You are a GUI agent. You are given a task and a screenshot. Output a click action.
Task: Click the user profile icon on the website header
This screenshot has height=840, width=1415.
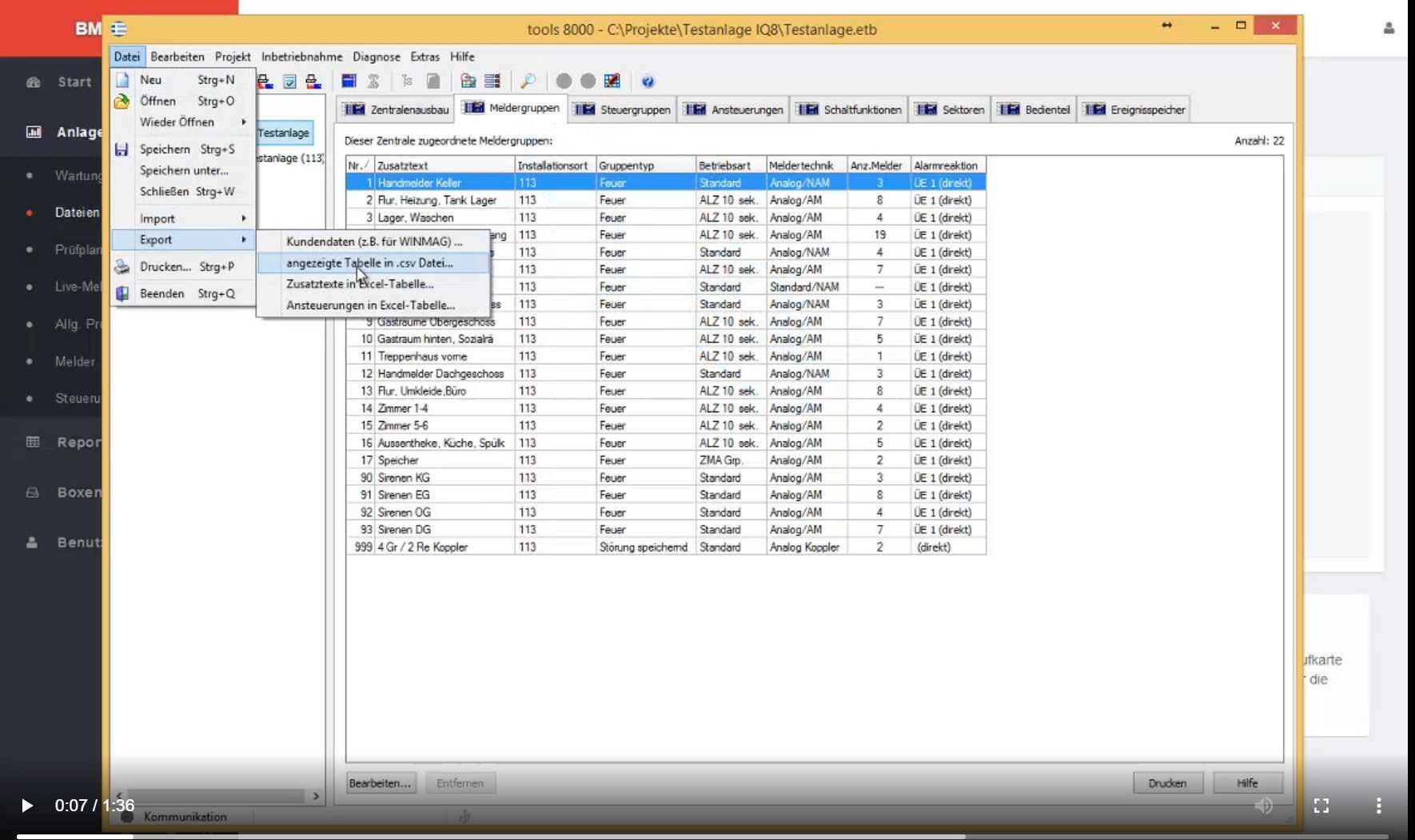(x=1389, y=28)
